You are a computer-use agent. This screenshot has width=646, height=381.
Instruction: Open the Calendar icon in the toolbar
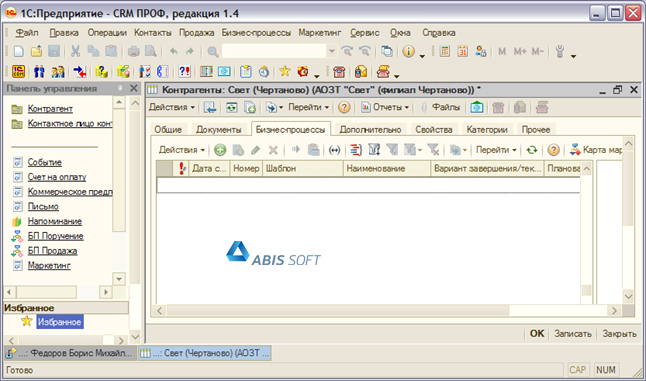pyautogui.click(x=463, y=51)
